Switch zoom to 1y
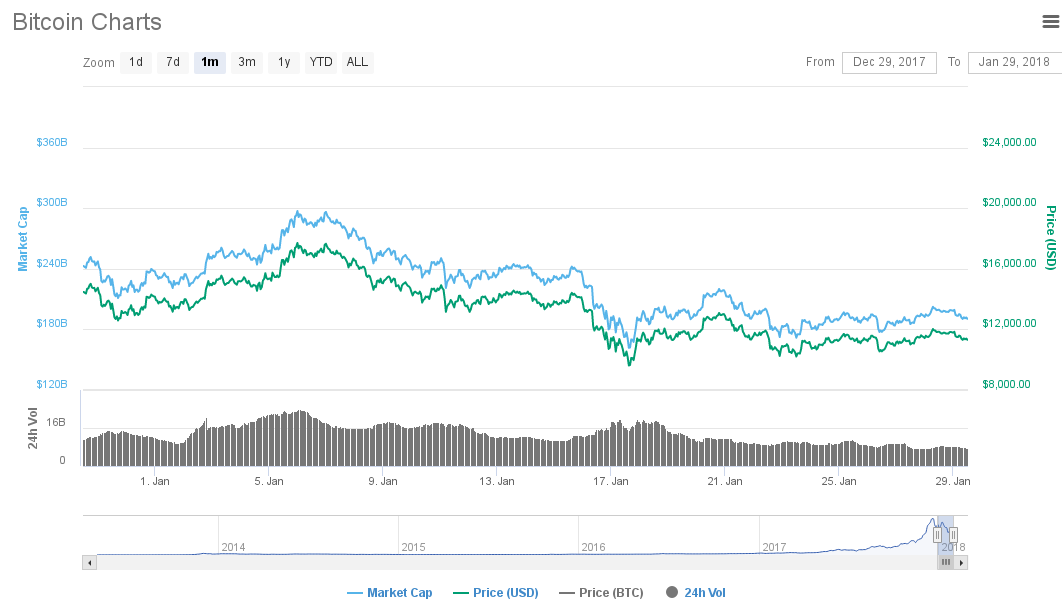Screen dimensions: 1062x604 [284, 62]
